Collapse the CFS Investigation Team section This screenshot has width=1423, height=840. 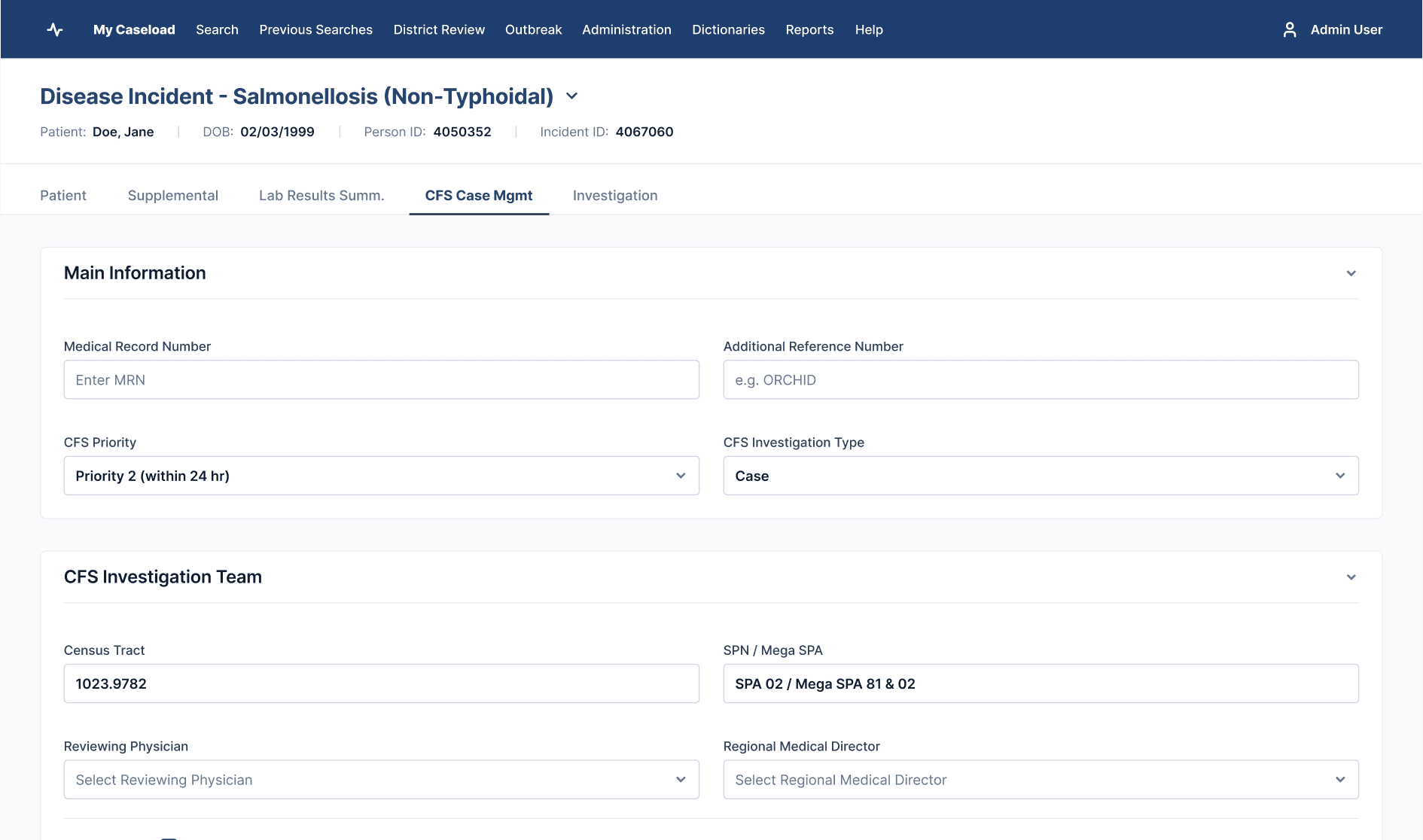(1351, 577)
